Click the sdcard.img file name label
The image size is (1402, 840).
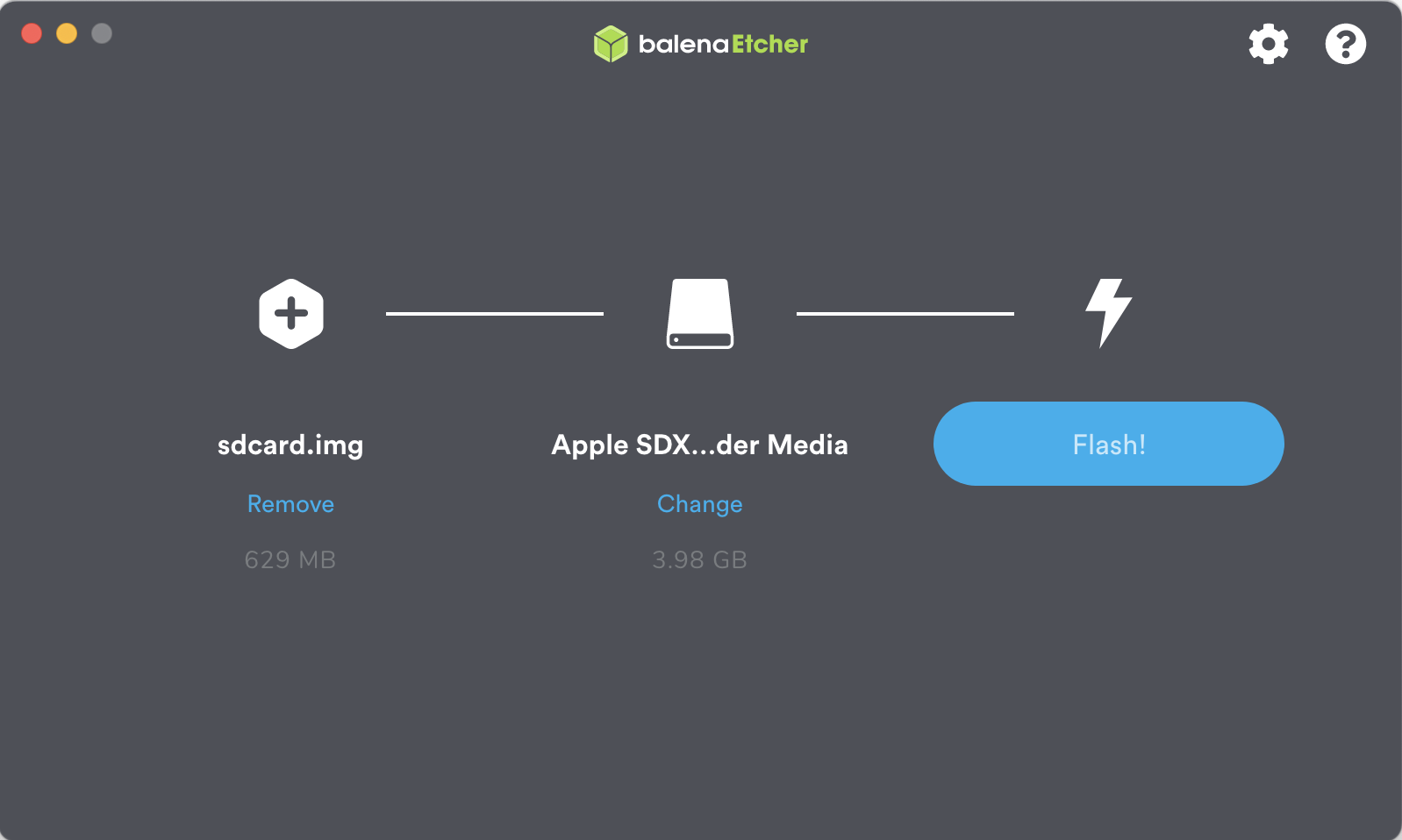[290, 445]
